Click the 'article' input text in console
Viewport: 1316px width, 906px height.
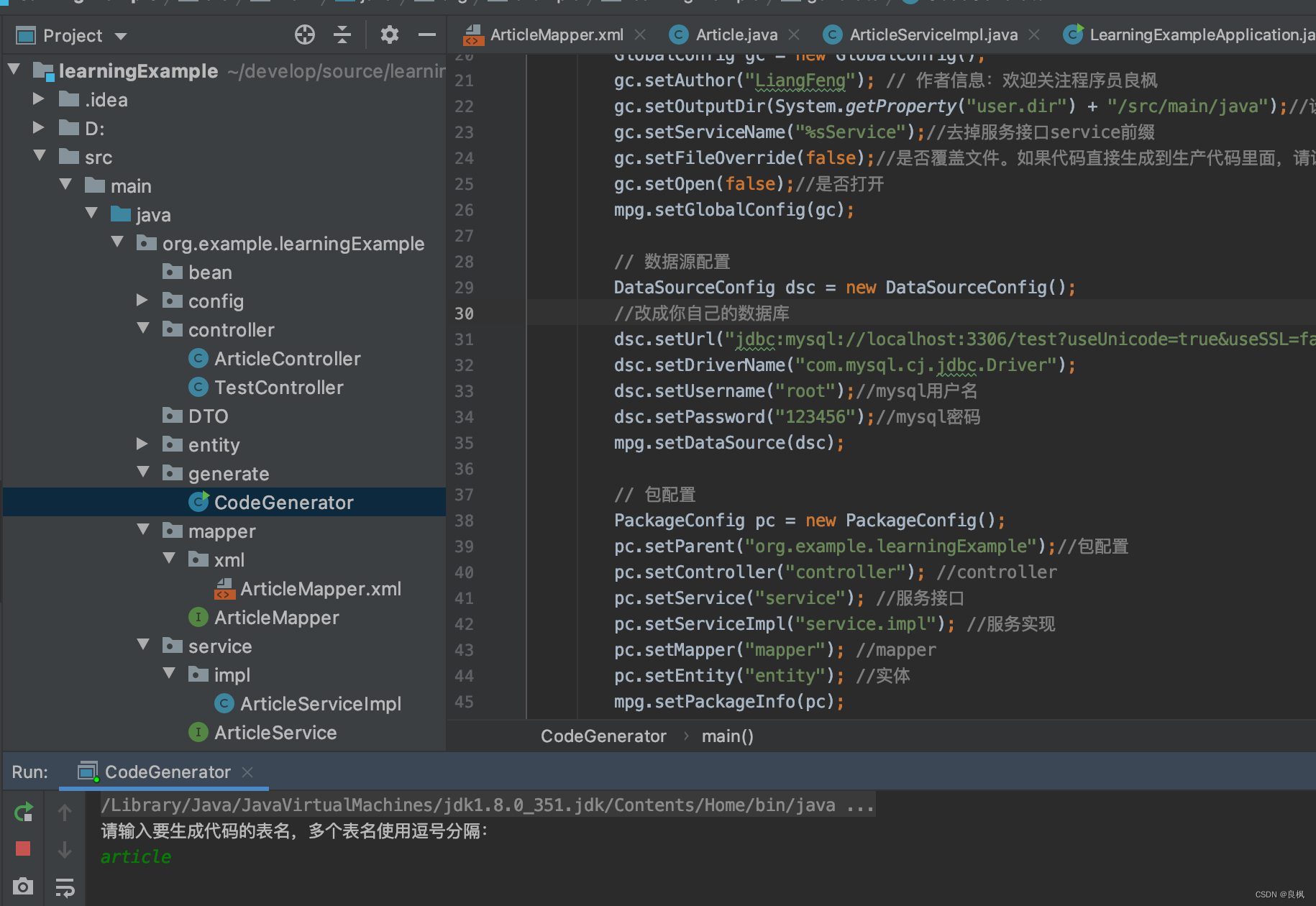pyautogui.click(x=135, y=857)
